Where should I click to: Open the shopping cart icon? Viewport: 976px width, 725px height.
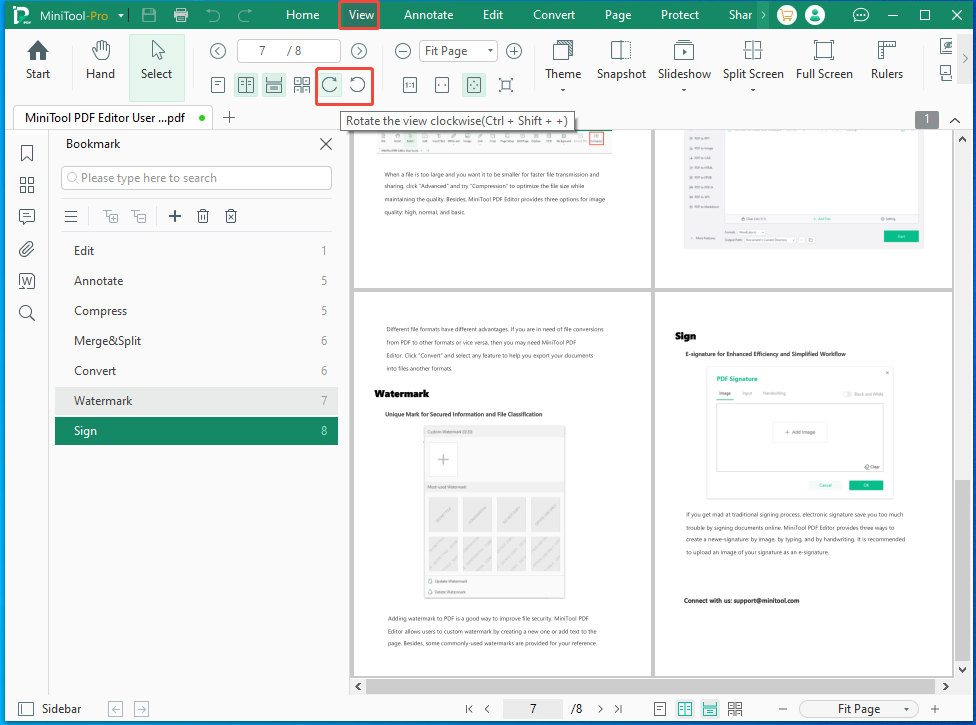[x=787, y=15]
